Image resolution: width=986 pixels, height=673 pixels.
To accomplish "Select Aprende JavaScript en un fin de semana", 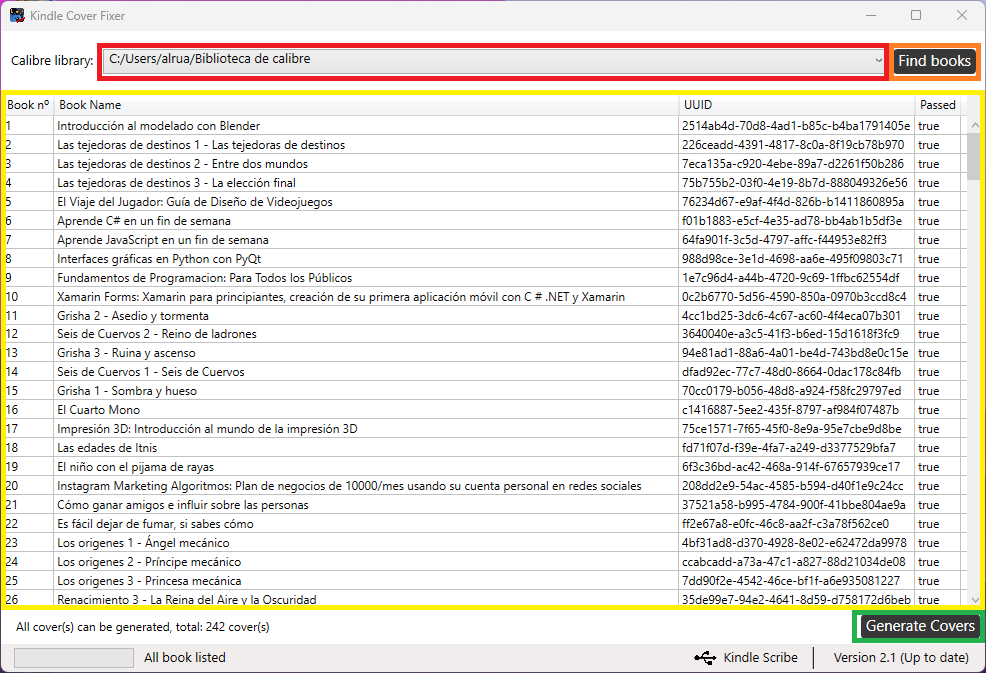I will (483, 240).
